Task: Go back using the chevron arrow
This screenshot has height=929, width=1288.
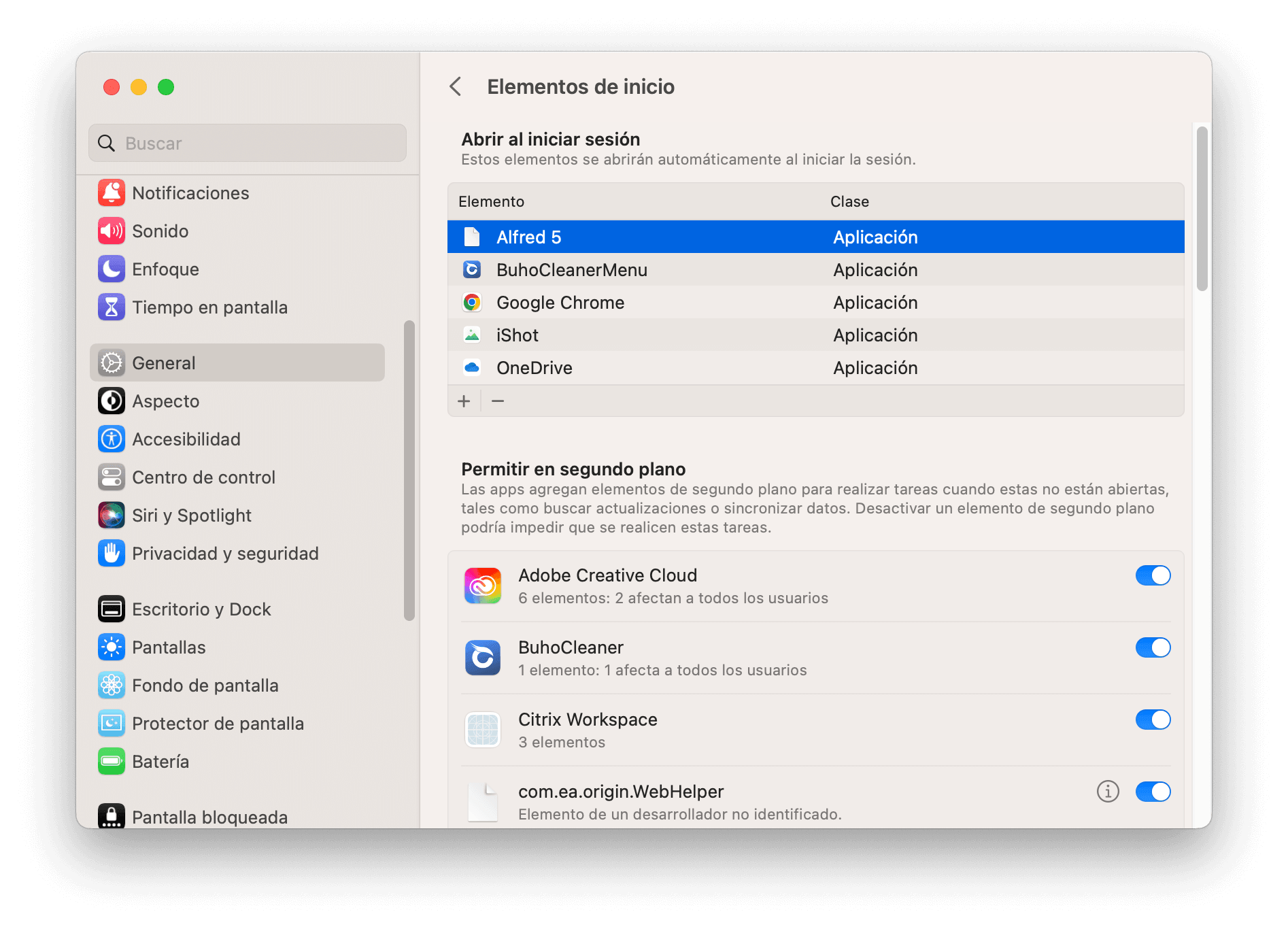Action: tap(456, 87)
